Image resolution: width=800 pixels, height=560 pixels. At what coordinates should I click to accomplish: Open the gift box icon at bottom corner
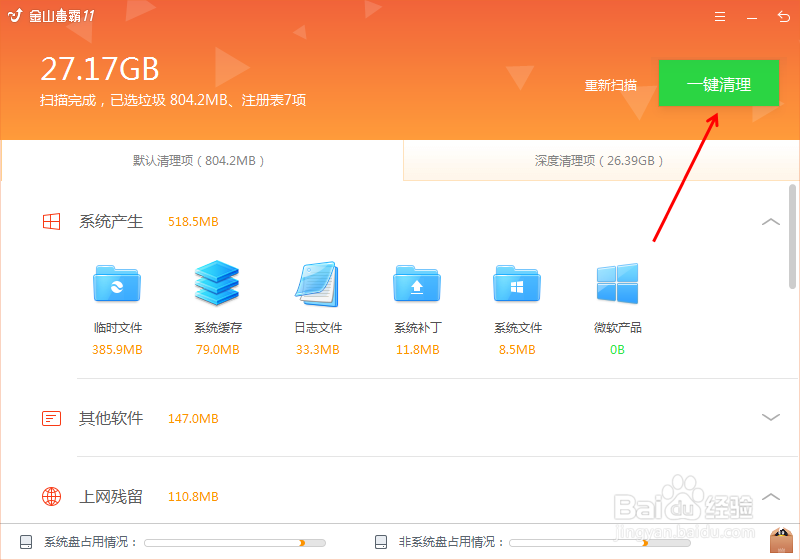coord(781,541)
